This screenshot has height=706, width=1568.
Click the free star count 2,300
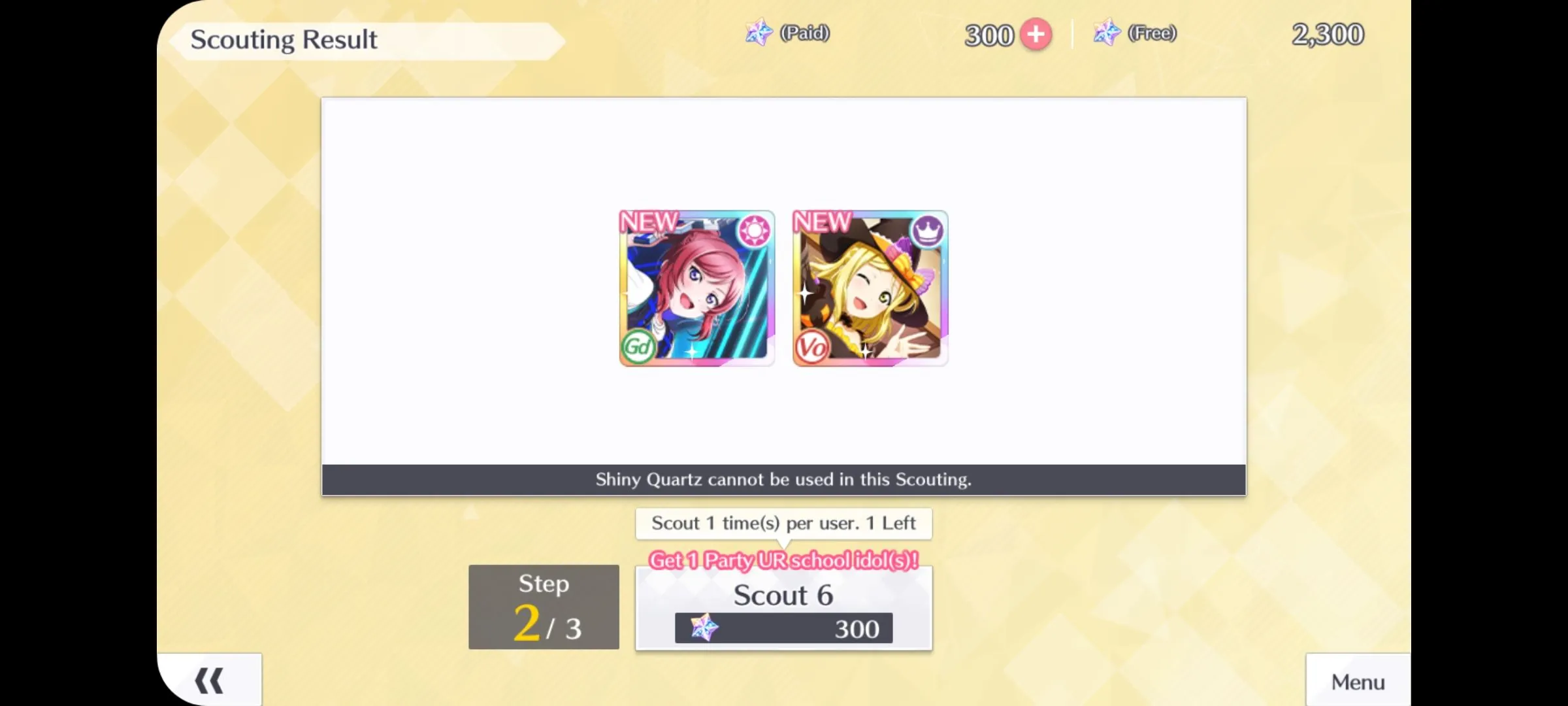[x=1328, y=34]
